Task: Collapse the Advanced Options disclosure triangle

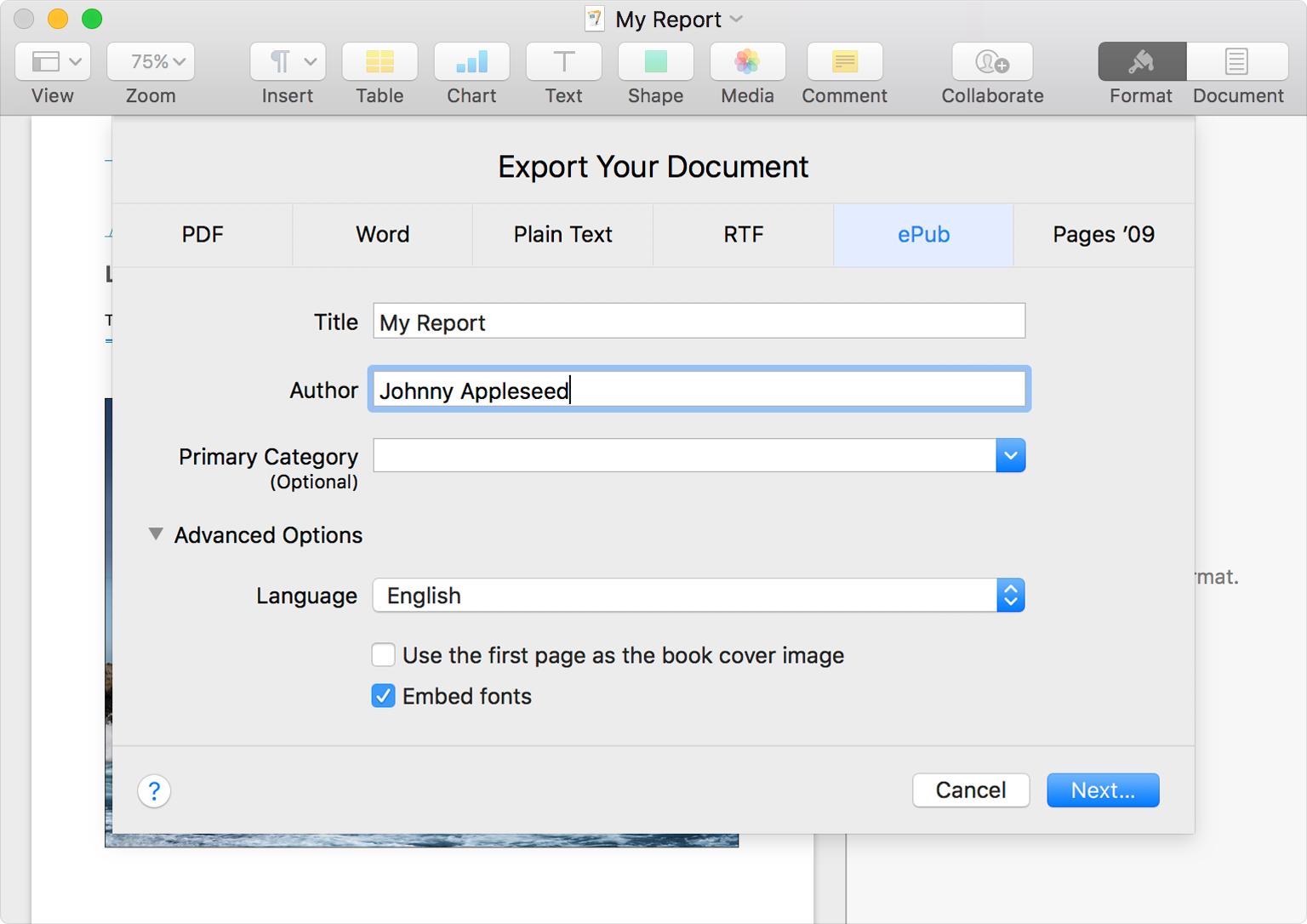Action: tap(156, 534)
